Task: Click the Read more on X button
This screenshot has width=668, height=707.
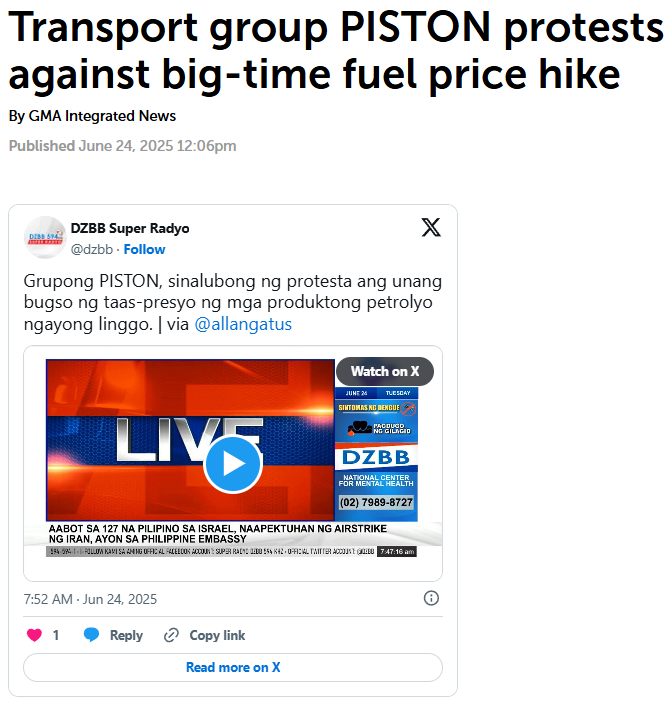Action: [233, 667]
